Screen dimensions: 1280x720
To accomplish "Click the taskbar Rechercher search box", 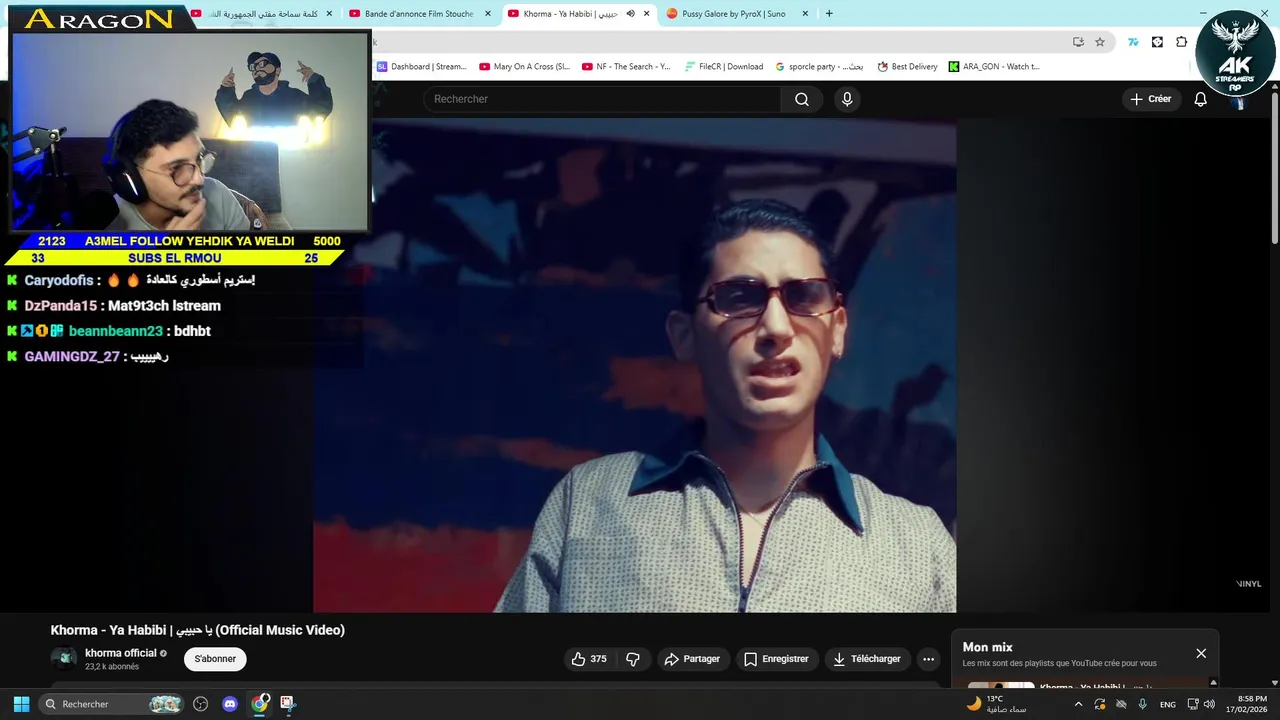I will tap(112, 704).
